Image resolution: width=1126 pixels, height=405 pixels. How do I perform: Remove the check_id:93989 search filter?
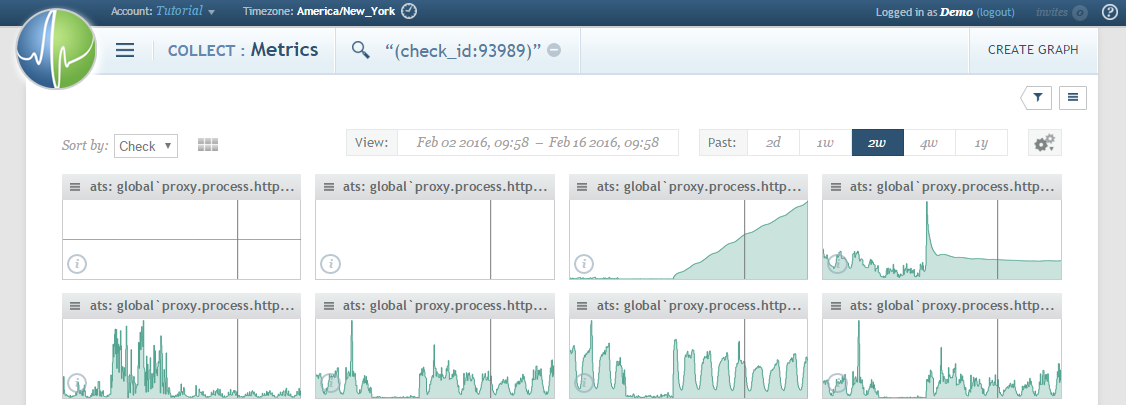coord(554,51)
